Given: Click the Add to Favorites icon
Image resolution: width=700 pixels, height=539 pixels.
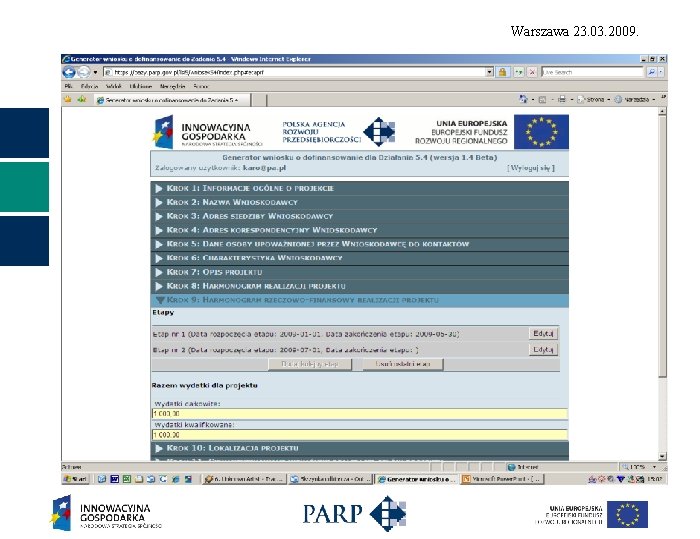Looking at the screenshot, I should tap(82, 100).
